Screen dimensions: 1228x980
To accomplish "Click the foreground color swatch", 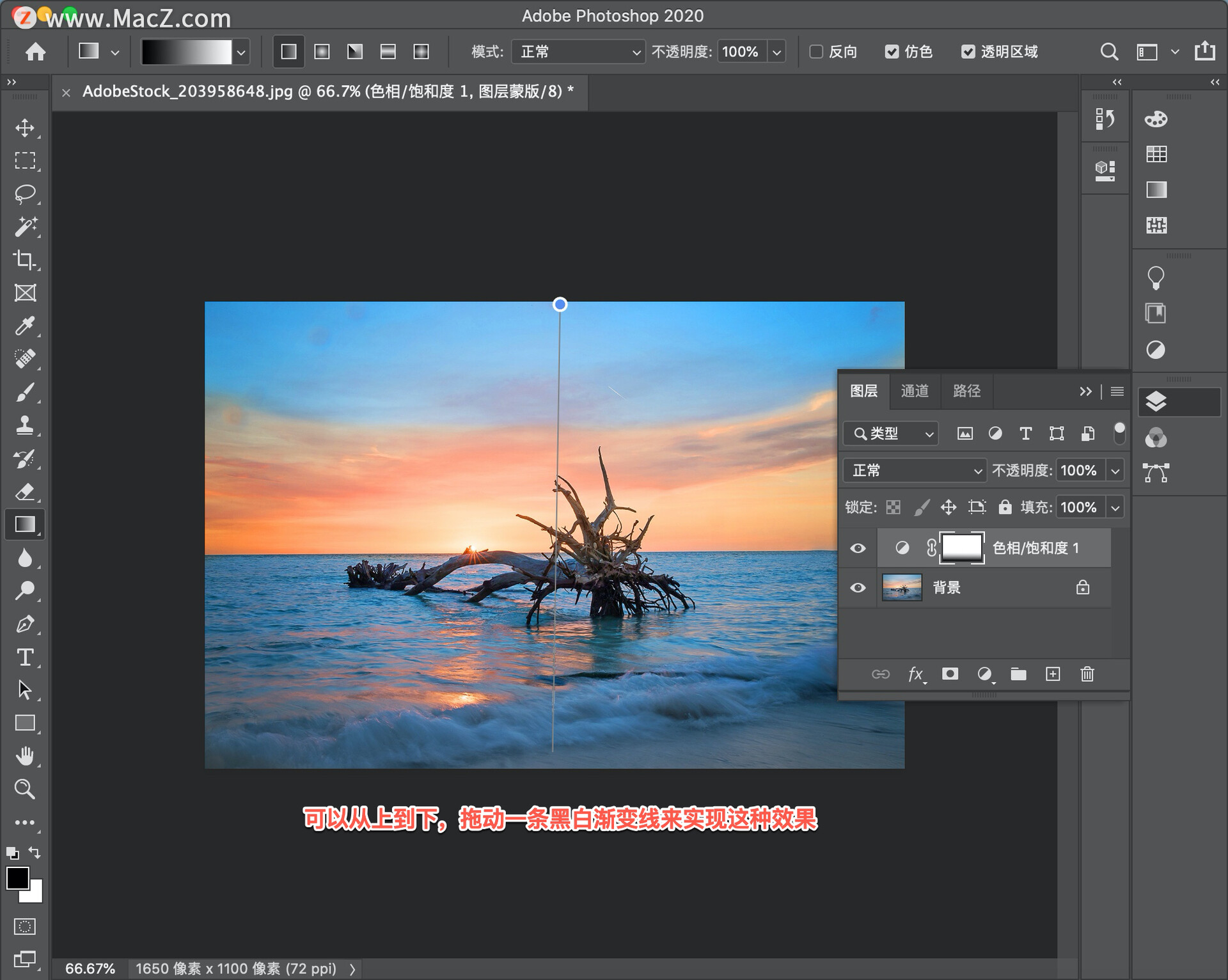I will [17, 878].
